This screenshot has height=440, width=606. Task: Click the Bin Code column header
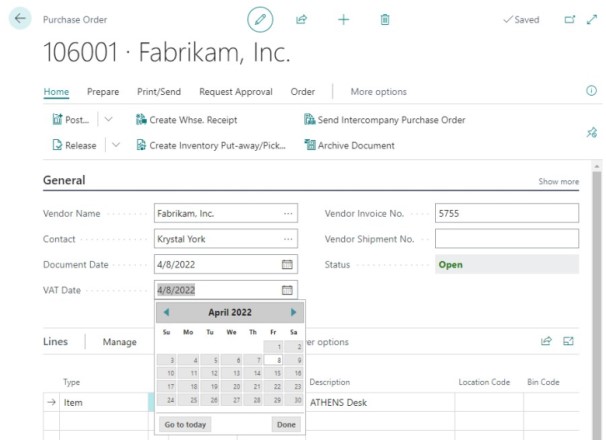click(x=543, y=382)
